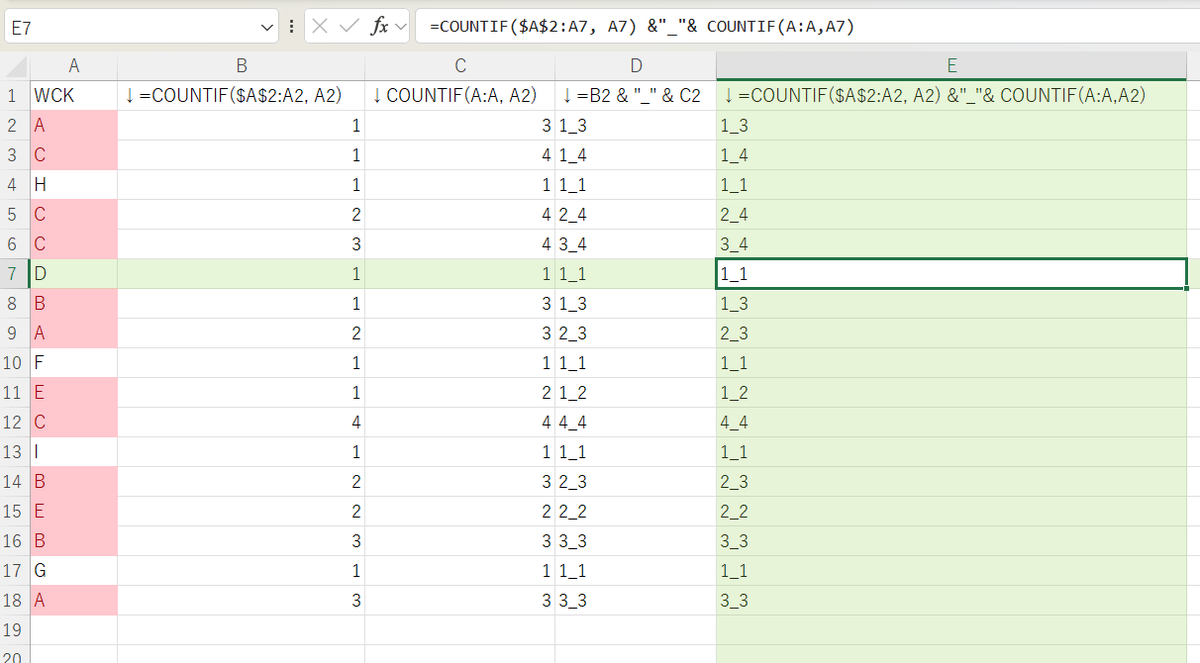Select cell D6 showing 3_4

pyautogui.click(x=636, y=244)
